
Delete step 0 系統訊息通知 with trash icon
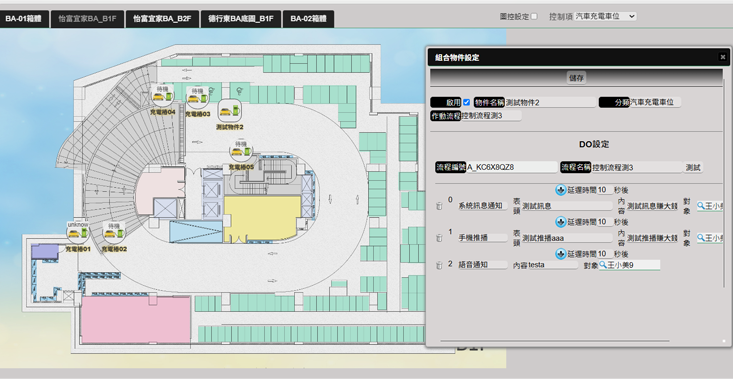[x=438, y=206]
